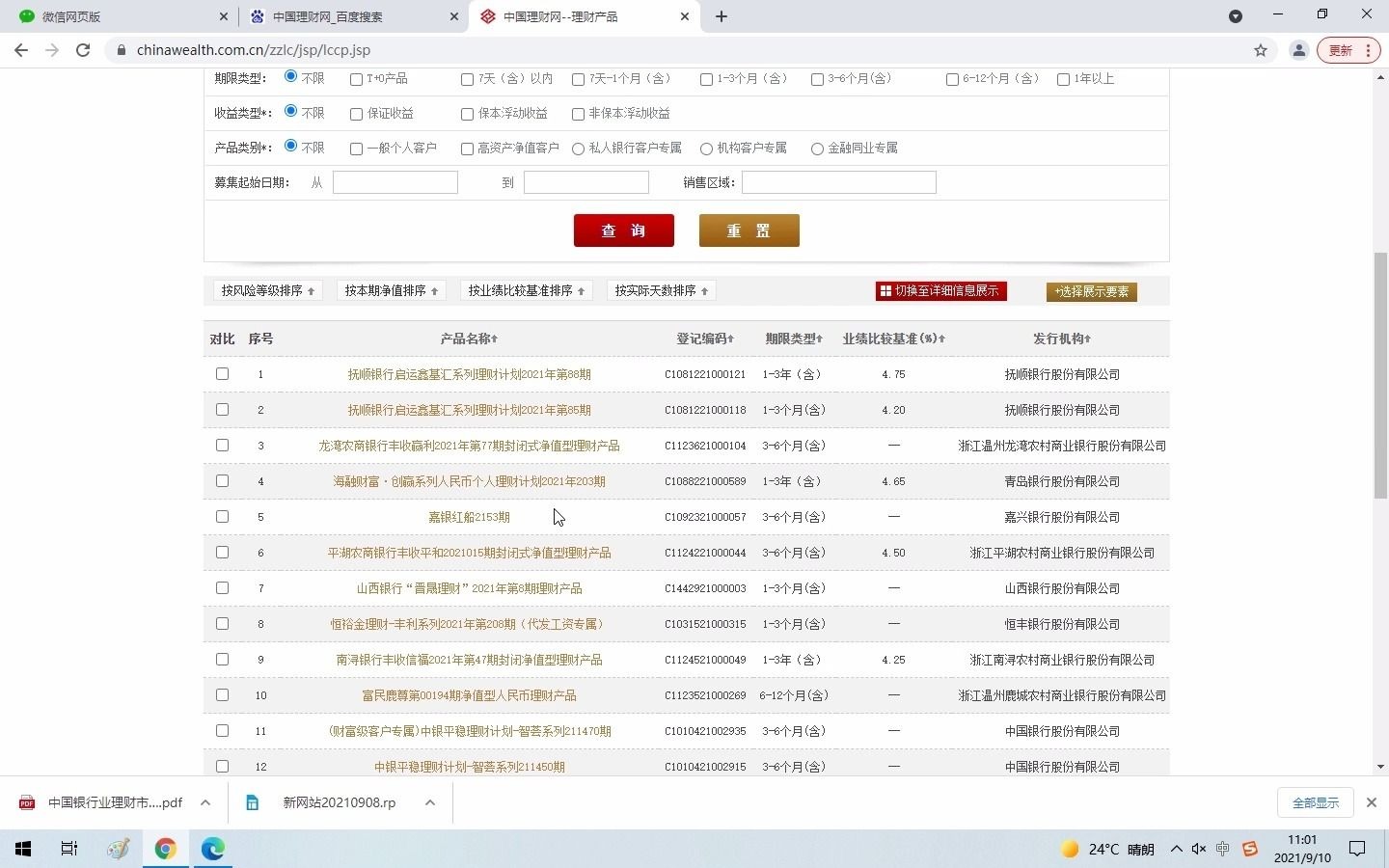Click the Sogou input method tray icon
The height and width of the screenshot is (868, 1389).
coord(1250,849)
